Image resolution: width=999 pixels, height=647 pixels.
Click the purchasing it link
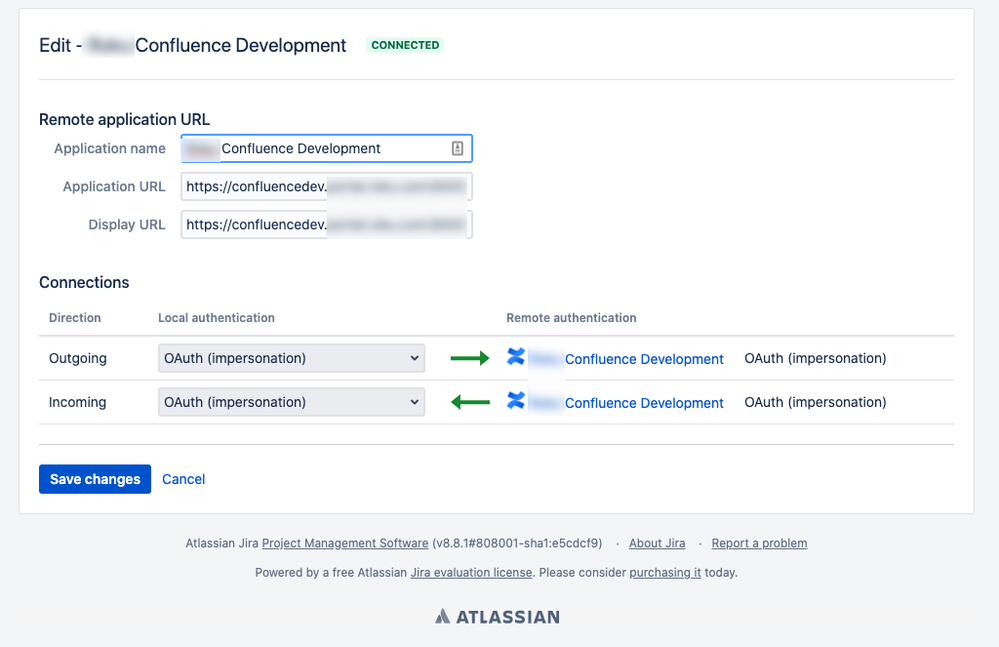[x=665, y=572]
